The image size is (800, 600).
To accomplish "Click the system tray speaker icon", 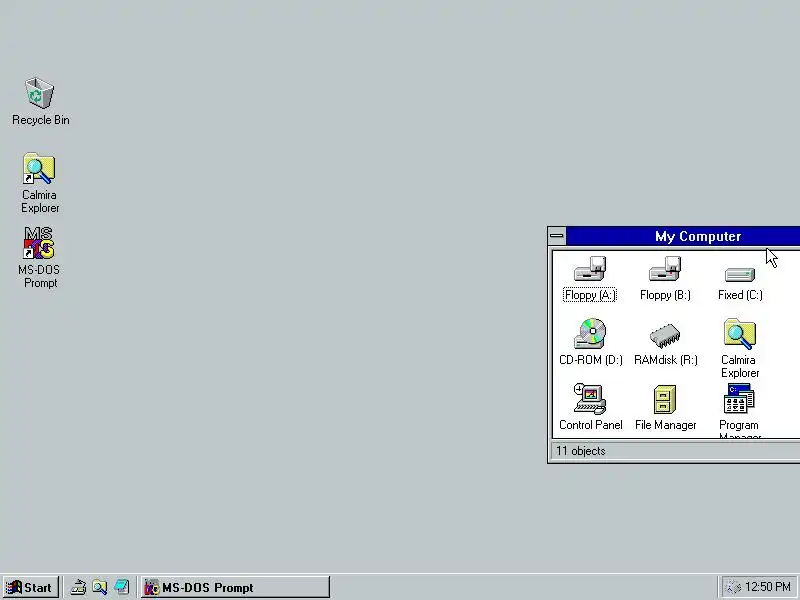I will tap(733, 588).
